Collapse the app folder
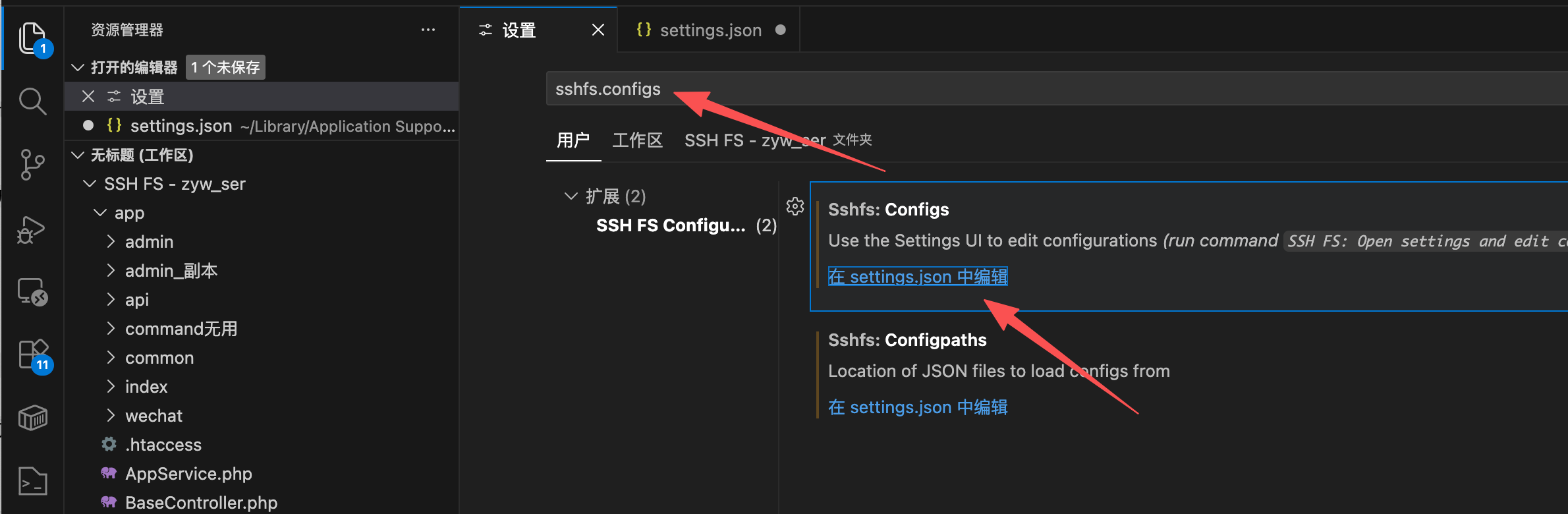This screenshot has width=1568, height=514. (x=100, y=213)
